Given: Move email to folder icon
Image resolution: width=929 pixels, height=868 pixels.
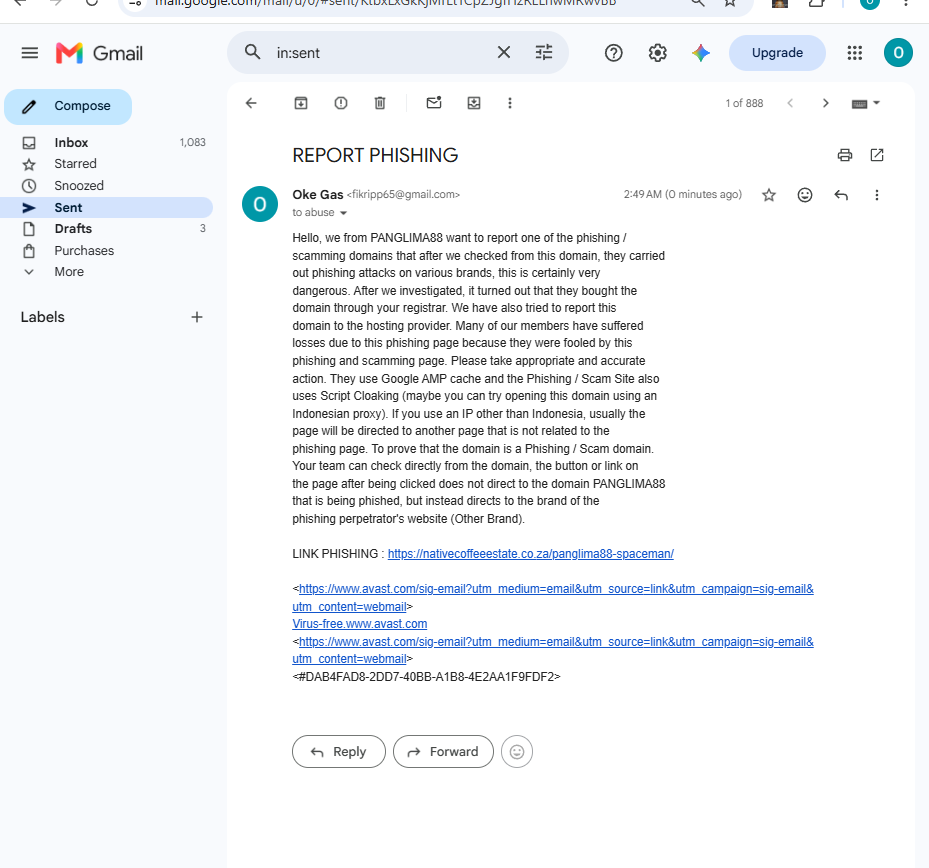Looking at the screenshot, I should tap(474, 103).
